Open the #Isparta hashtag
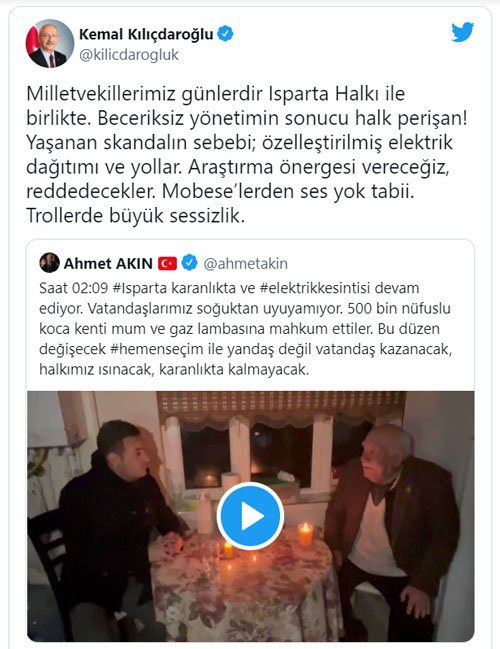 point(139,288)
